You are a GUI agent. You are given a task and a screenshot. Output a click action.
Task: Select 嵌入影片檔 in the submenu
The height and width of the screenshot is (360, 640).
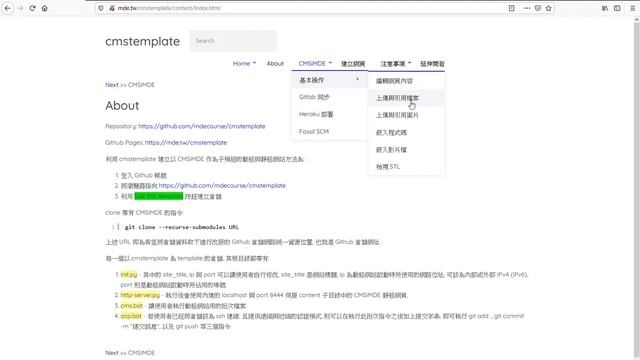(x=407, y=150)
